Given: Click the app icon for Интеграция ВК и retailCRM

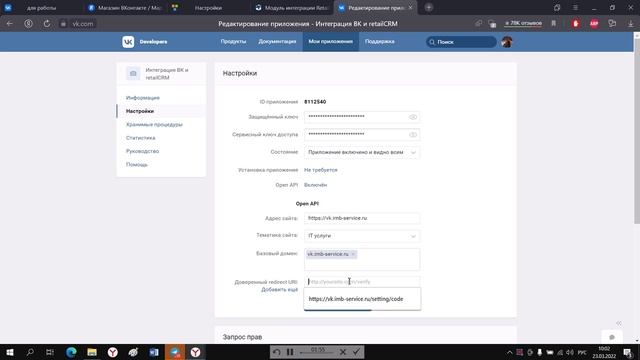Looking at the screenshot, I should pyautogui.click(x=133, y=73).
